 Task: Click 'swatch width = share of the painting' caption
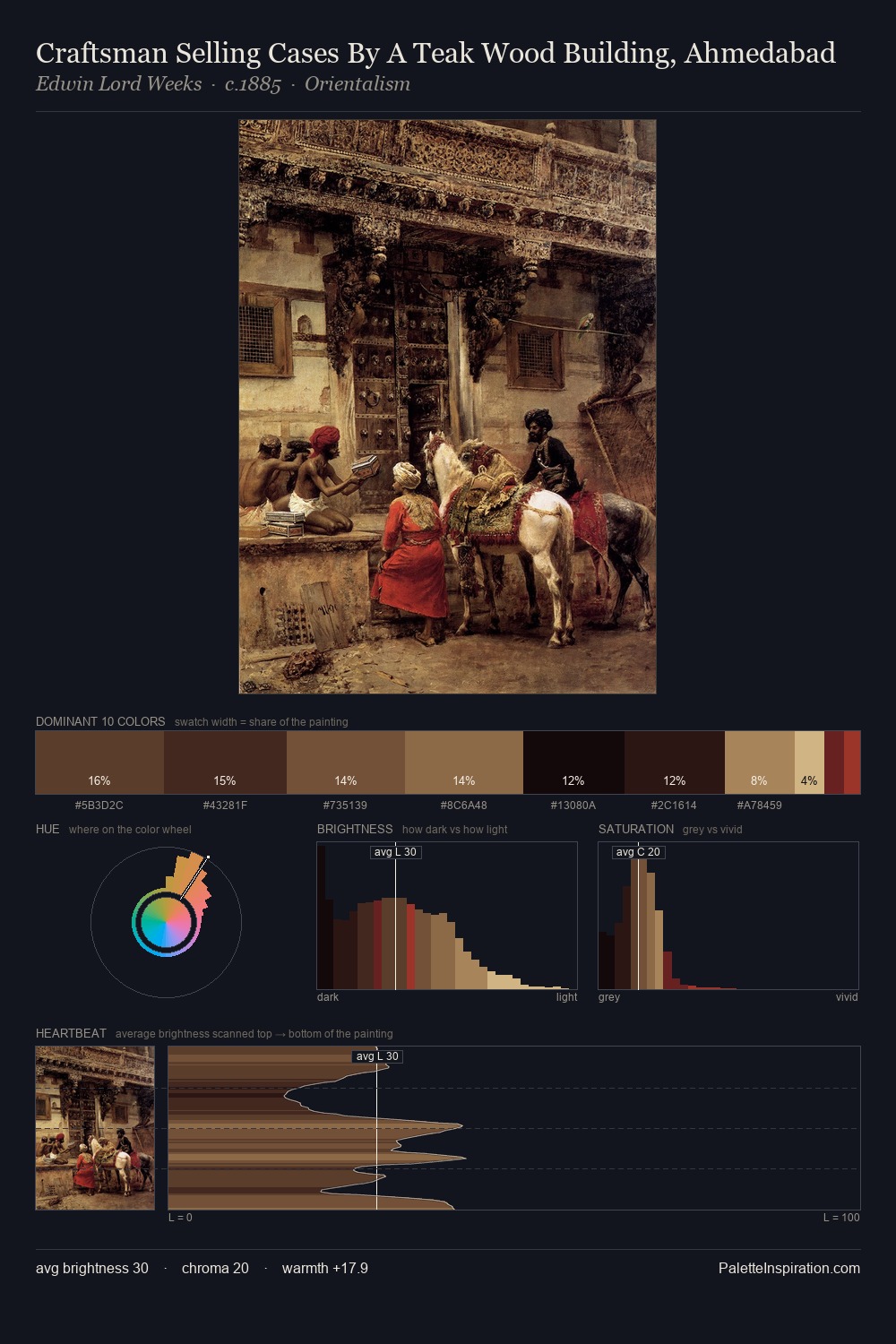coord(262,722)
